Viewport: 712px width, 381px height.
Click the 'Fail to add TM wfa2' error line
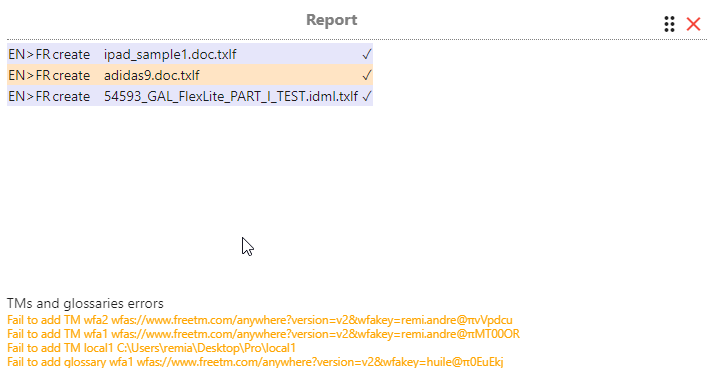tap(260, 320)
